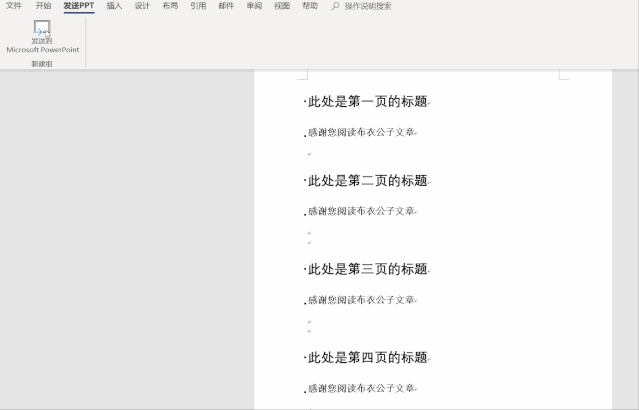The width and height of the screenshot is (639, 410).
Task: Go to the 引用 ribbon tab
Action: [x=198, y=6]
